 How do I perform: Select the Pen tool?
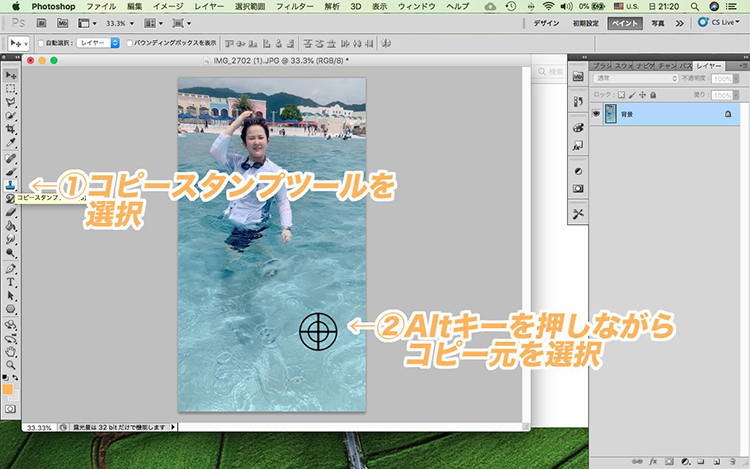click(x=11, y=269)
